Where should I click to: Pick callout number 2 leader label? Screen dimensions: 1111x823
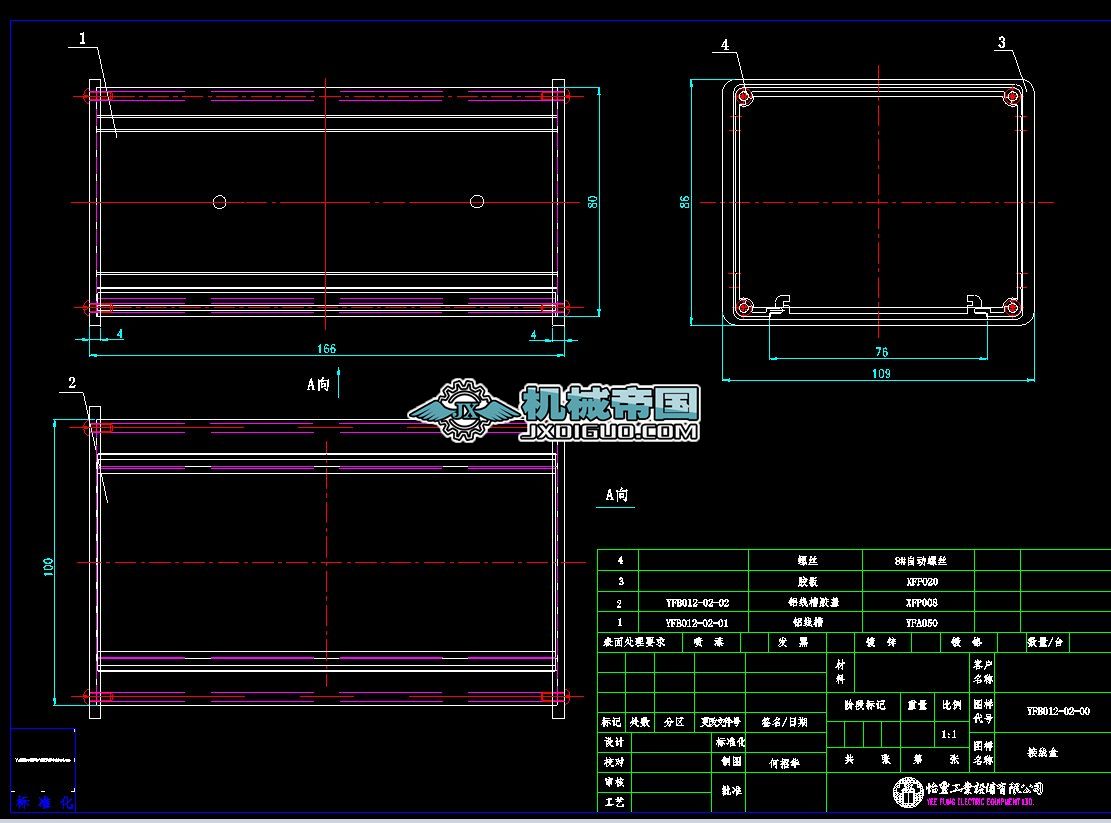click(x=72, y=383)
